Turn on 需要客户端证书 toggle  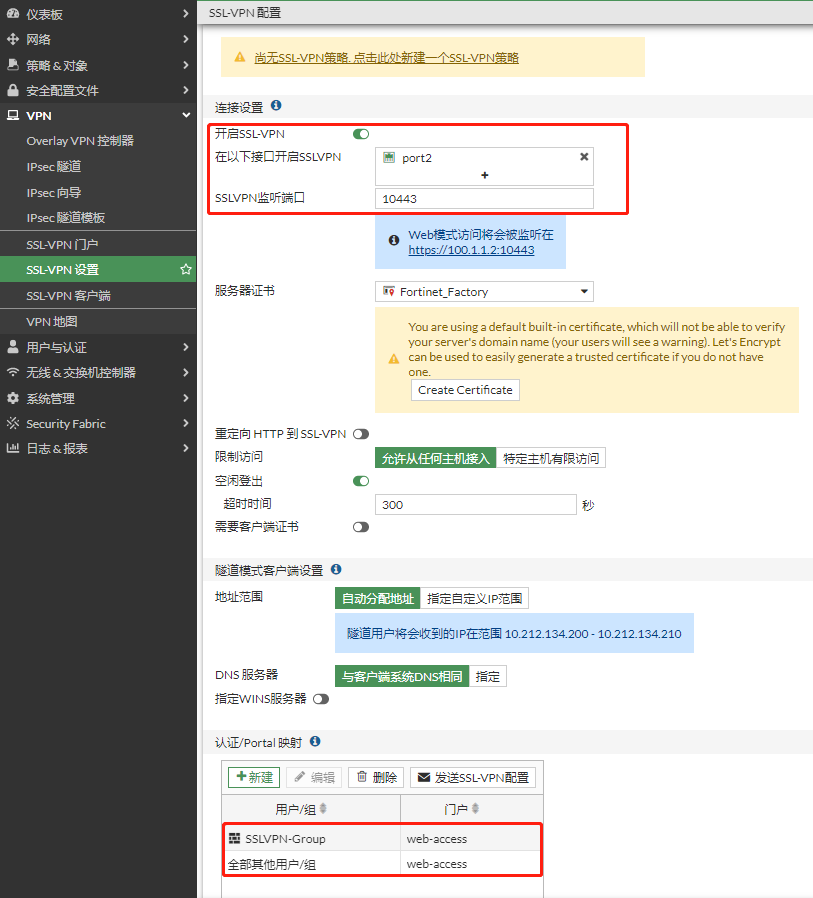coord(360,527)
